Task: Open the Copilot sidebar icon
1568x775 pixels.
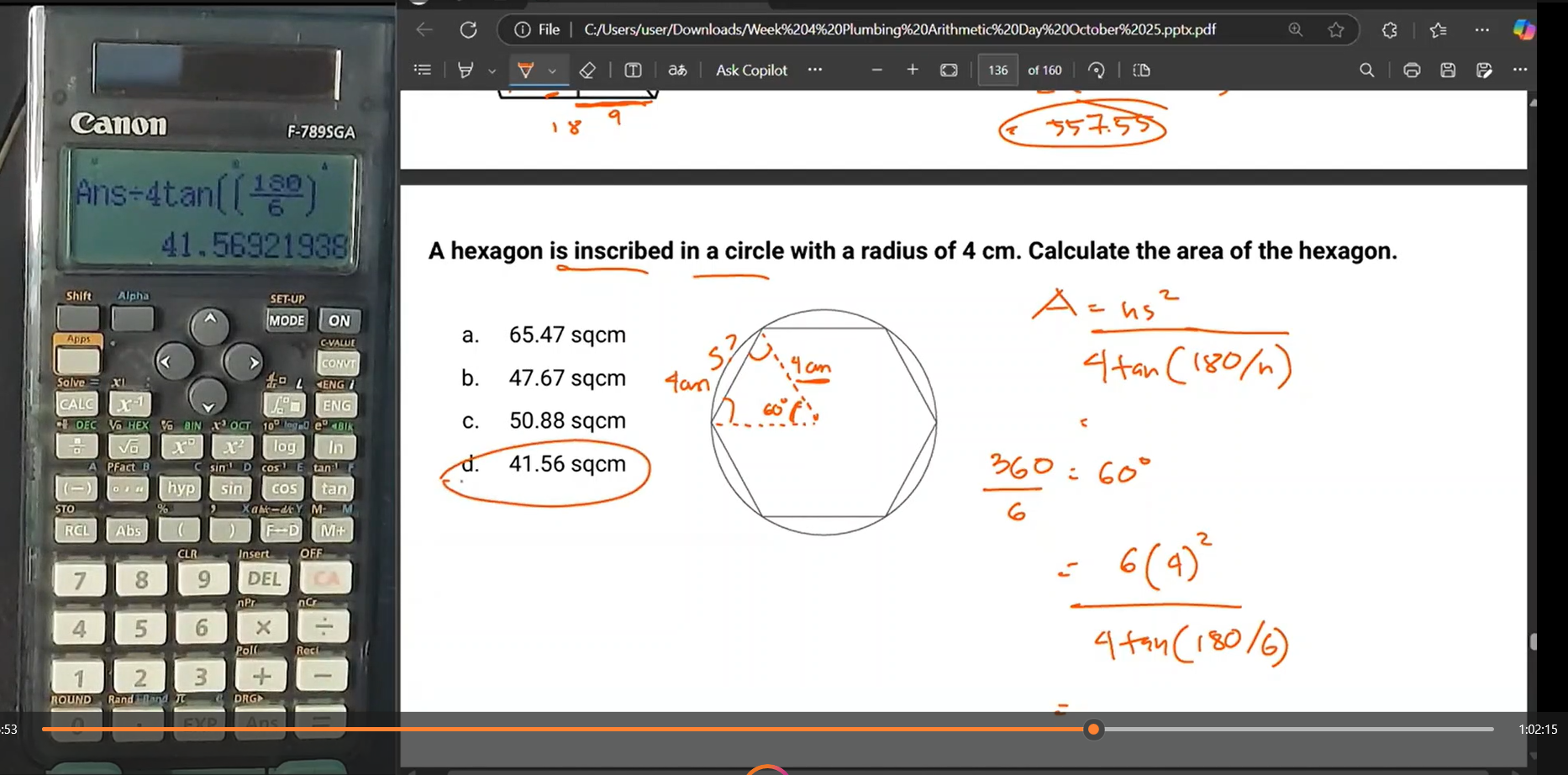Action: (x=1523, y=30)
